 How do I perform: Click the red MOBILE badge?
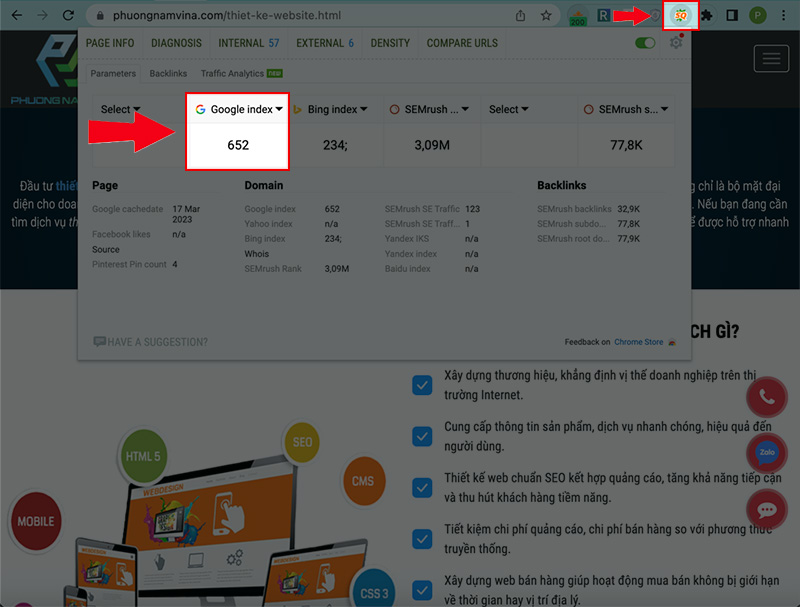[36, 521]
